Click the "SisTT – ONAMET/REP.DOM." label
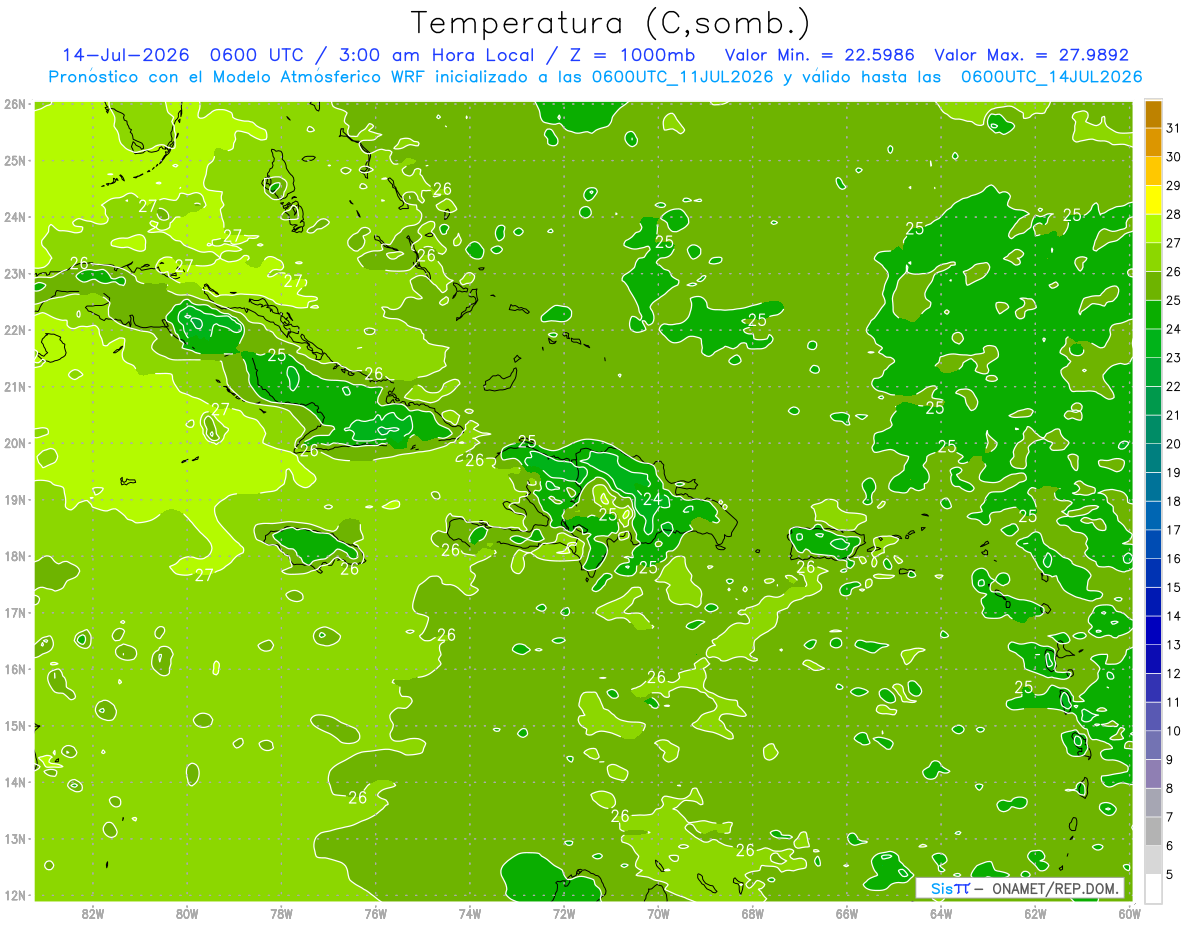Screen dimensions: 1200x927 [x=1020, y=888]
